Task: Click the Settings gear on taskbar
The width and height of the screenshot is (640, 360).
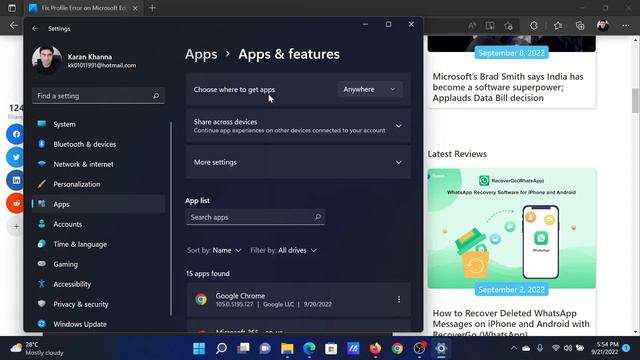Action: pos(441,348)
